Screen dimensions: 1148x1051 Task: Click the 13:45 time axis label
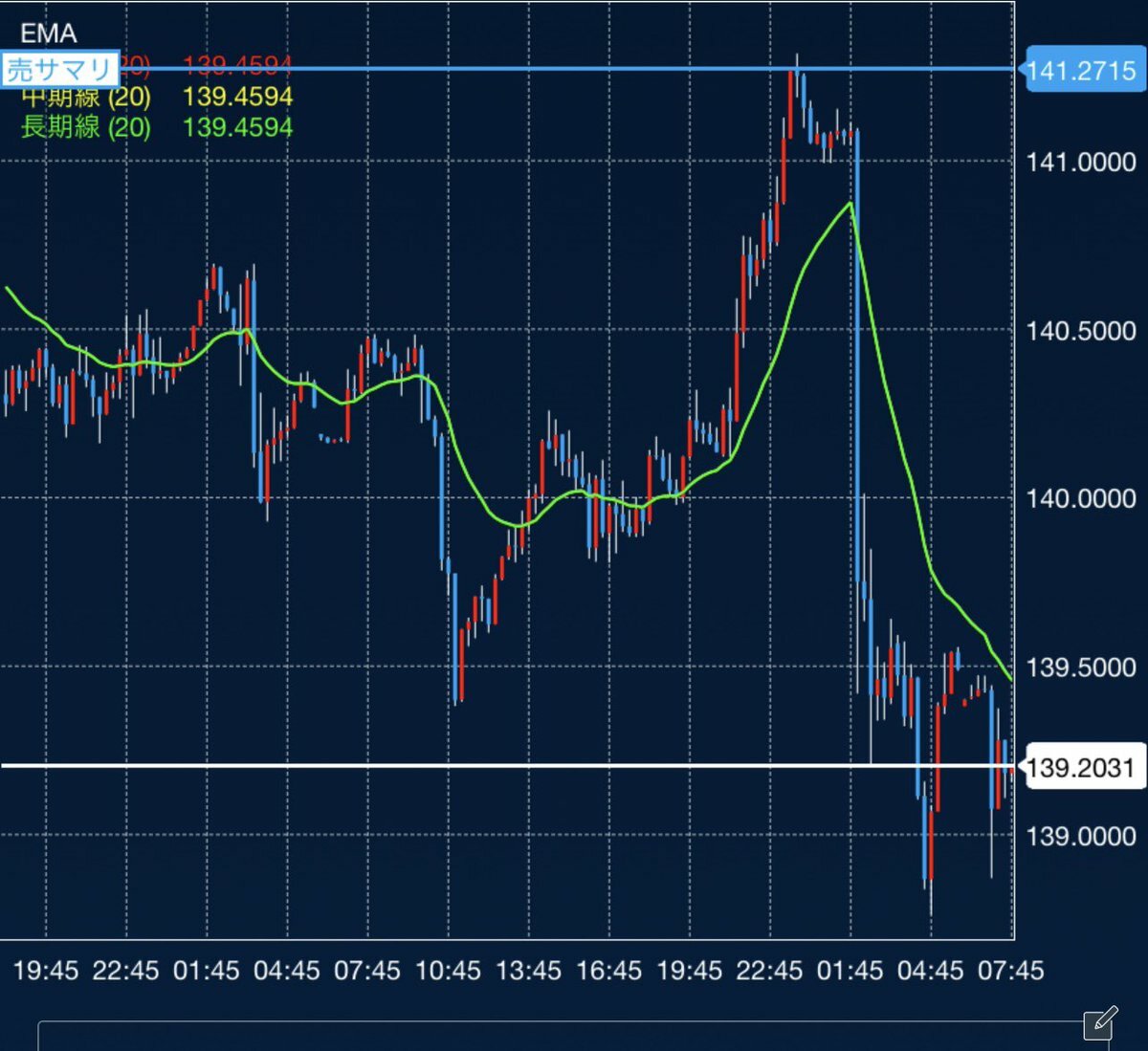(528, 971)
